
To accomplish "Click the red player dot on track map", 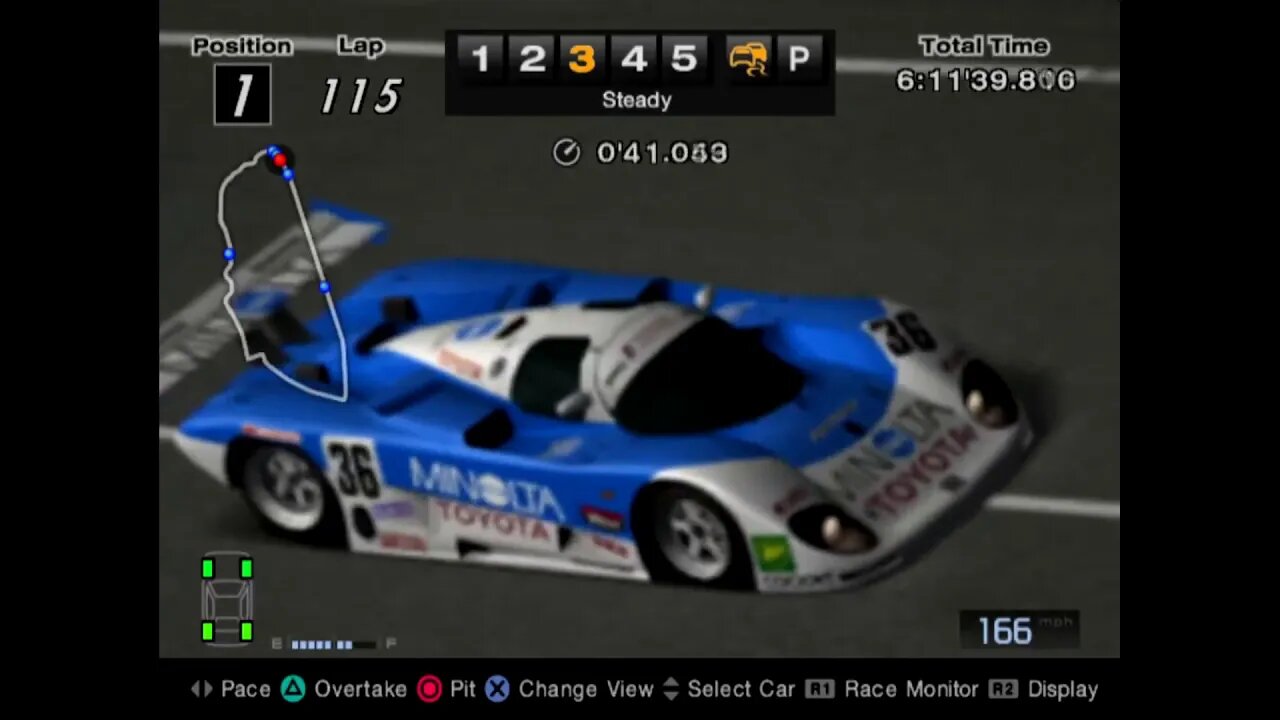I will pos(279,159).
